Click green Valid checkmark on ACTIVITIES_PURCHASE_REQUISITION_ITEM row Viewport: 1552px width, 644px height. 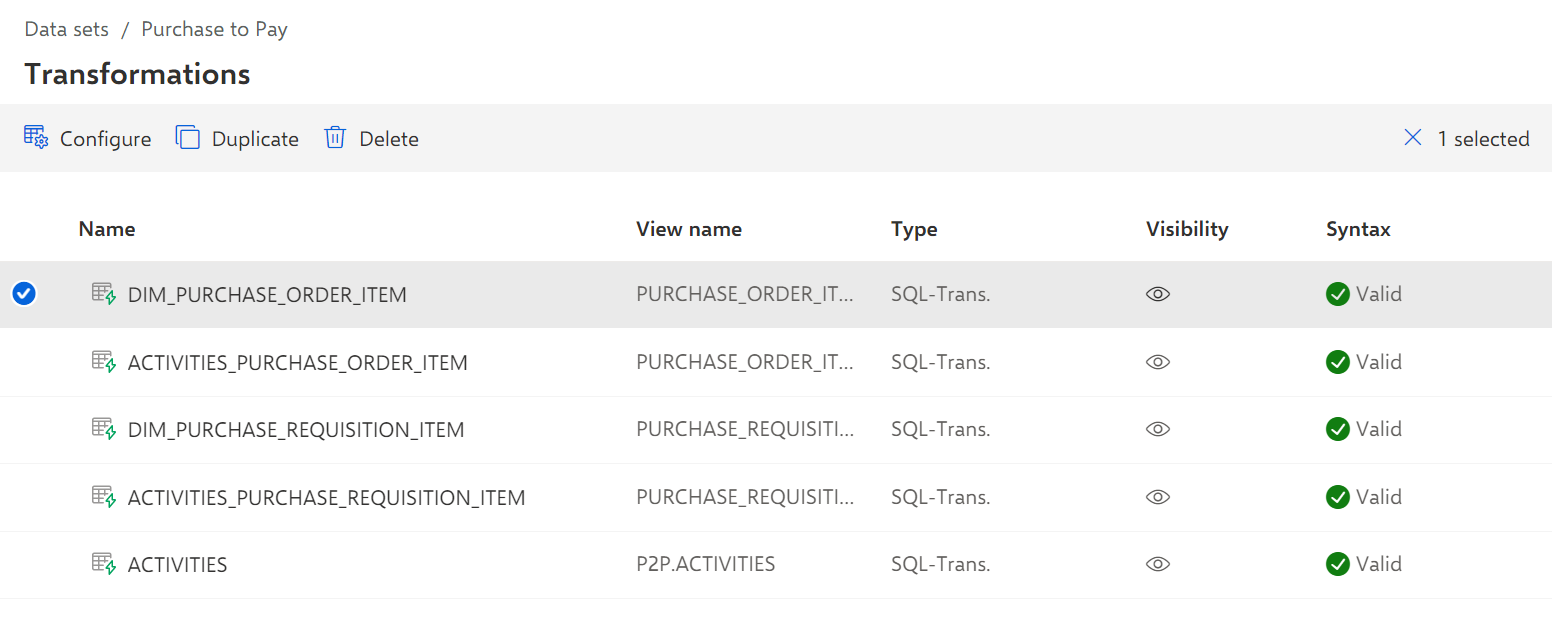pyautogui.click(x=1338, y=497)
